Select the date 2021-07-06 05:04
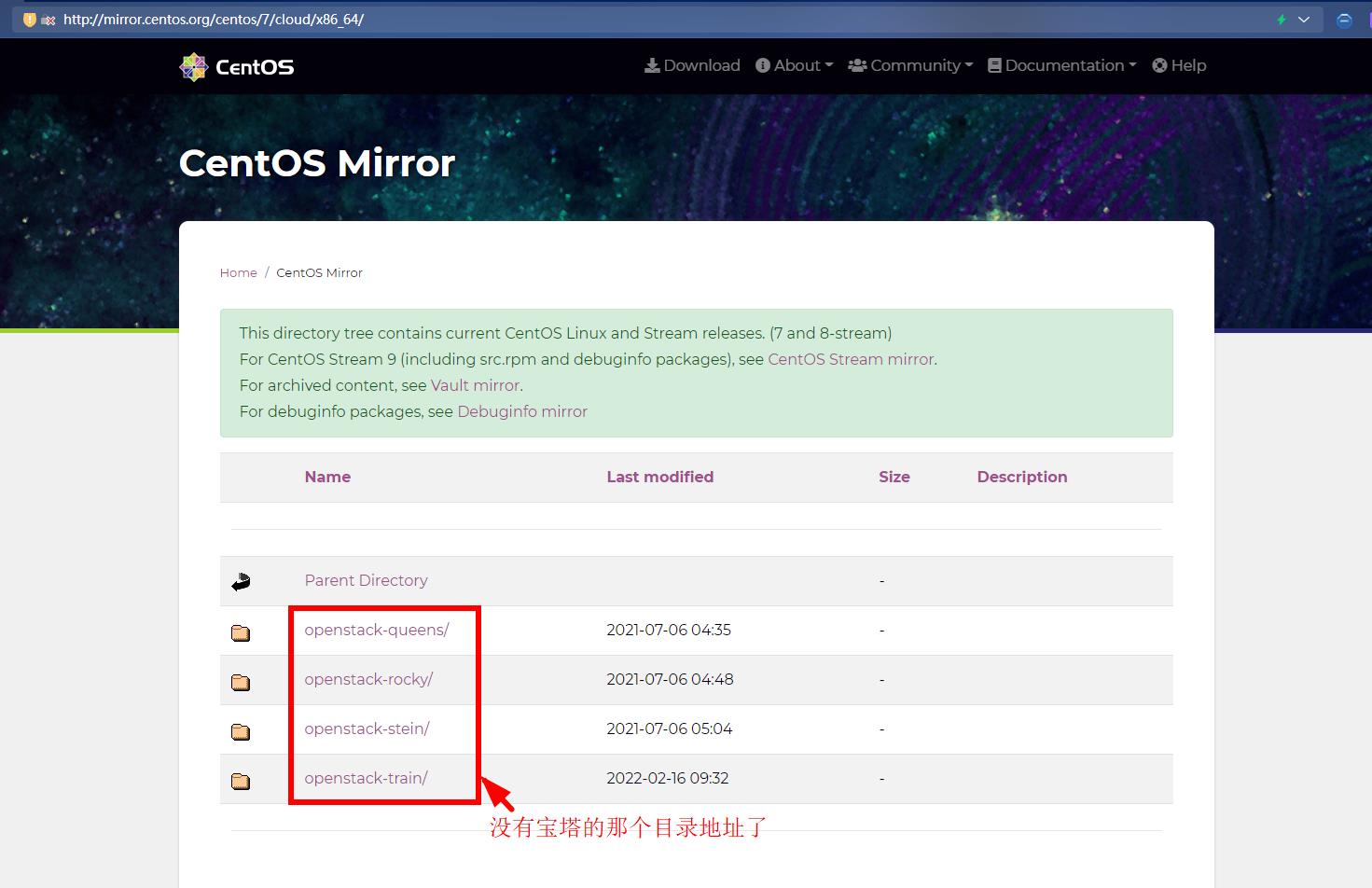Screen dimensions: 1372x888 (x=670, y=728)
